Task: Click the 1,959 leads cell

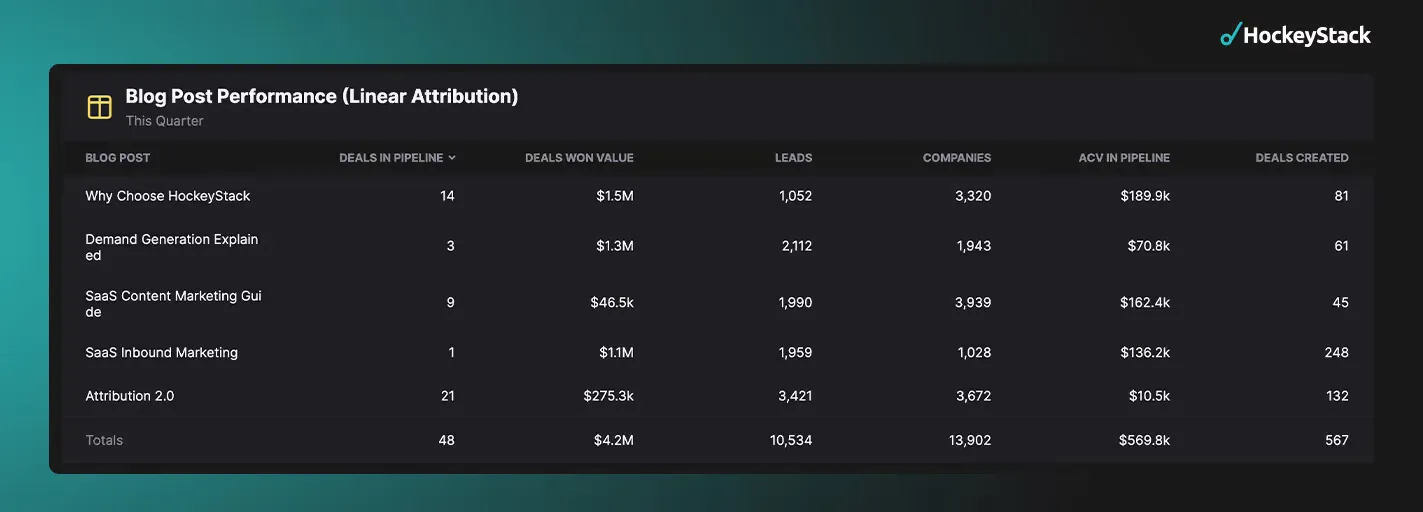Action: pos(796,352)
